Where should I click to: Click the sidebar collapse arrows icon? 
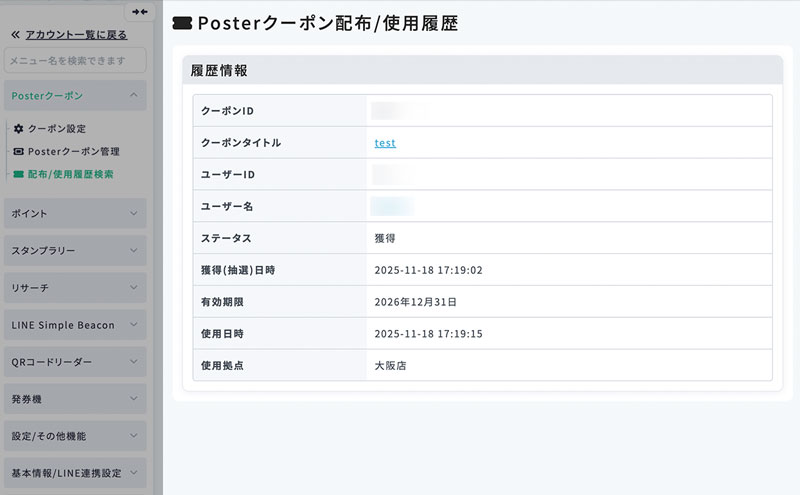(x=142, y=11)
